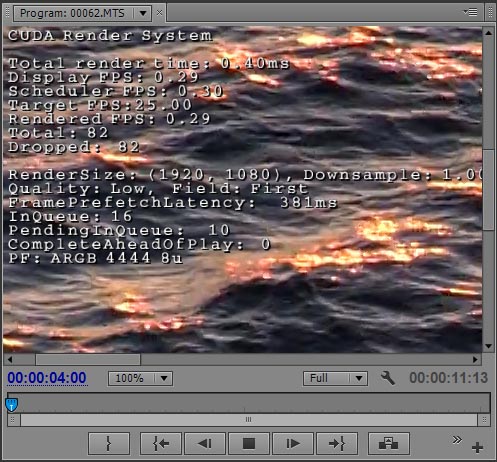The image size is (497, 462).
Task: Open the wrench settings menu
Action: [x=388, y=378]
